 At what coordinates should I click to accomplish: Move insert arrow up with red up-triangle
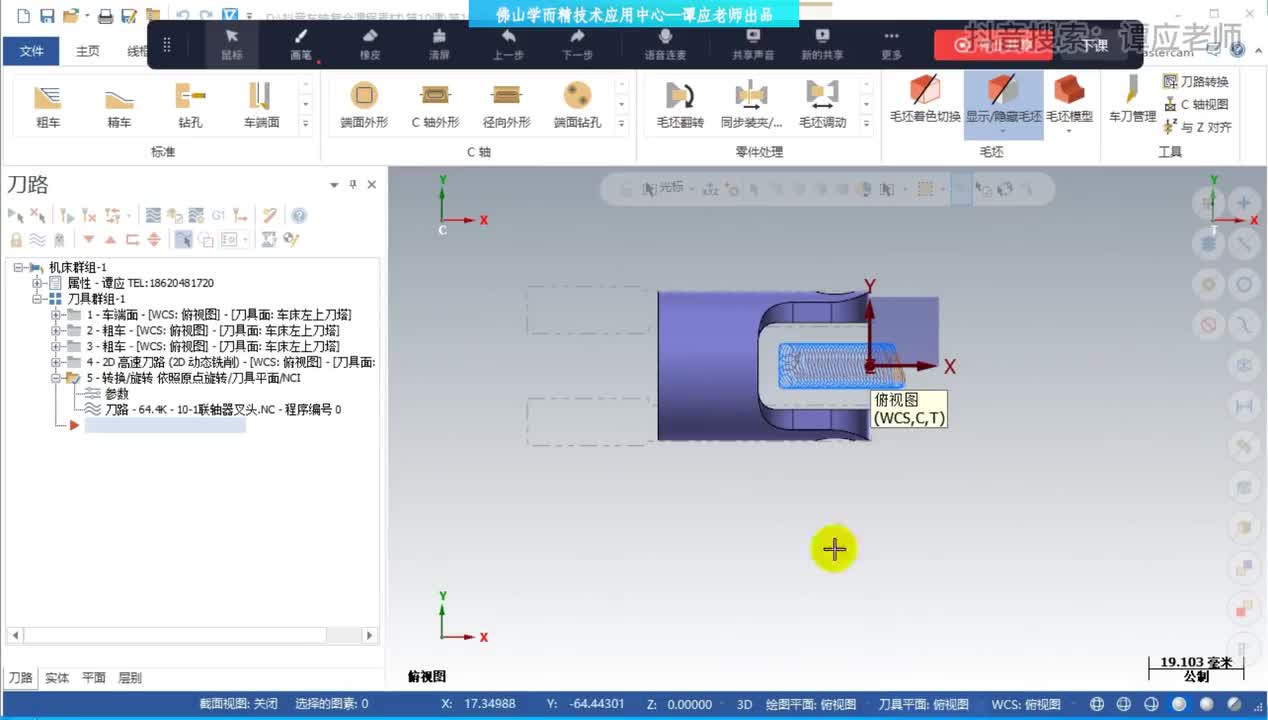(110, 239)
